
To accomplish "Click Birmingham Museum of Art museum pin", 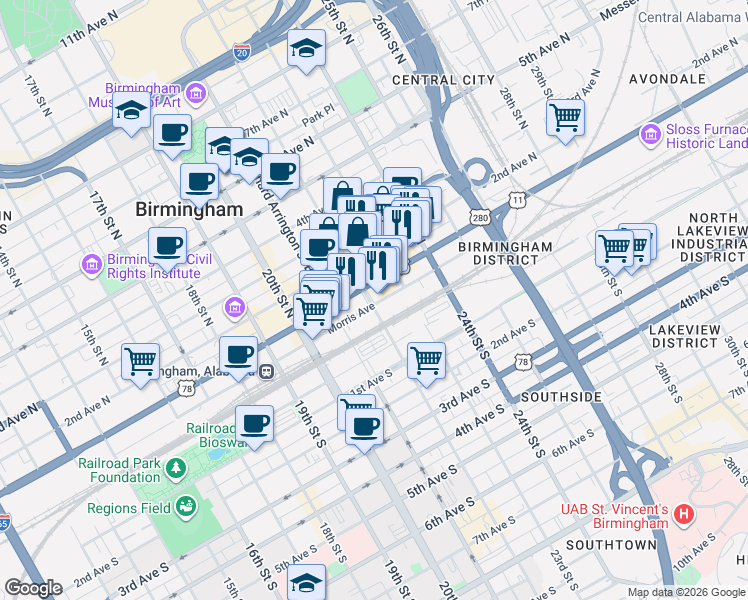I will pyautogui.click(x=196, y=93).
